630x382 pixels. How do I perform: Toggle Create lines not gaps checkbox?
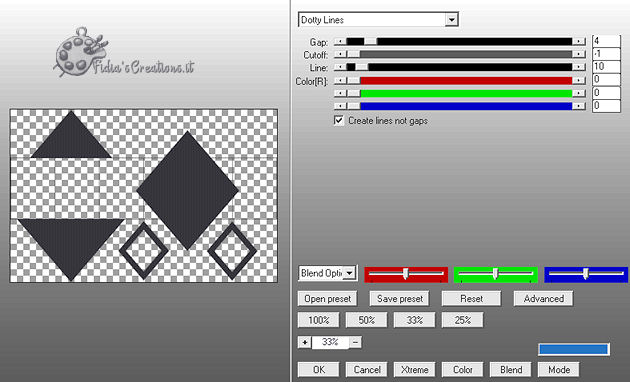(x=339, y=121)
